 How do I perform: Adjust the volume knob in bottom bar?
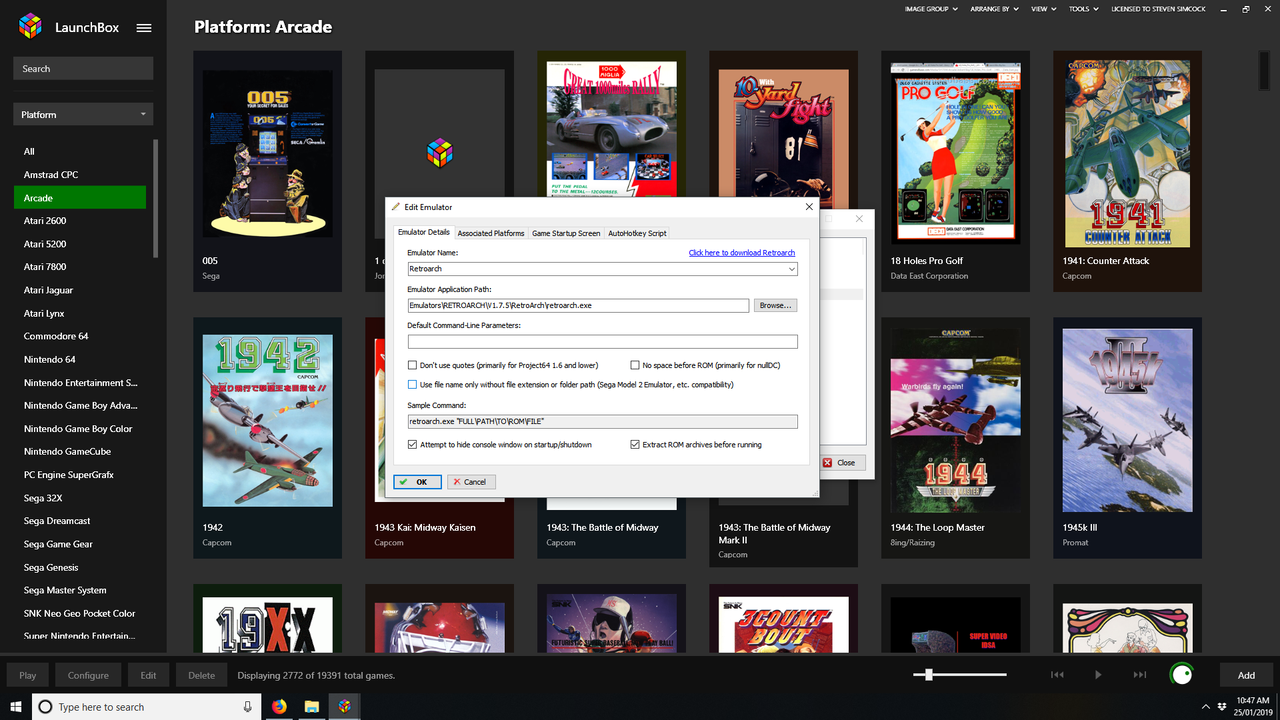(x=1182, y=675)
